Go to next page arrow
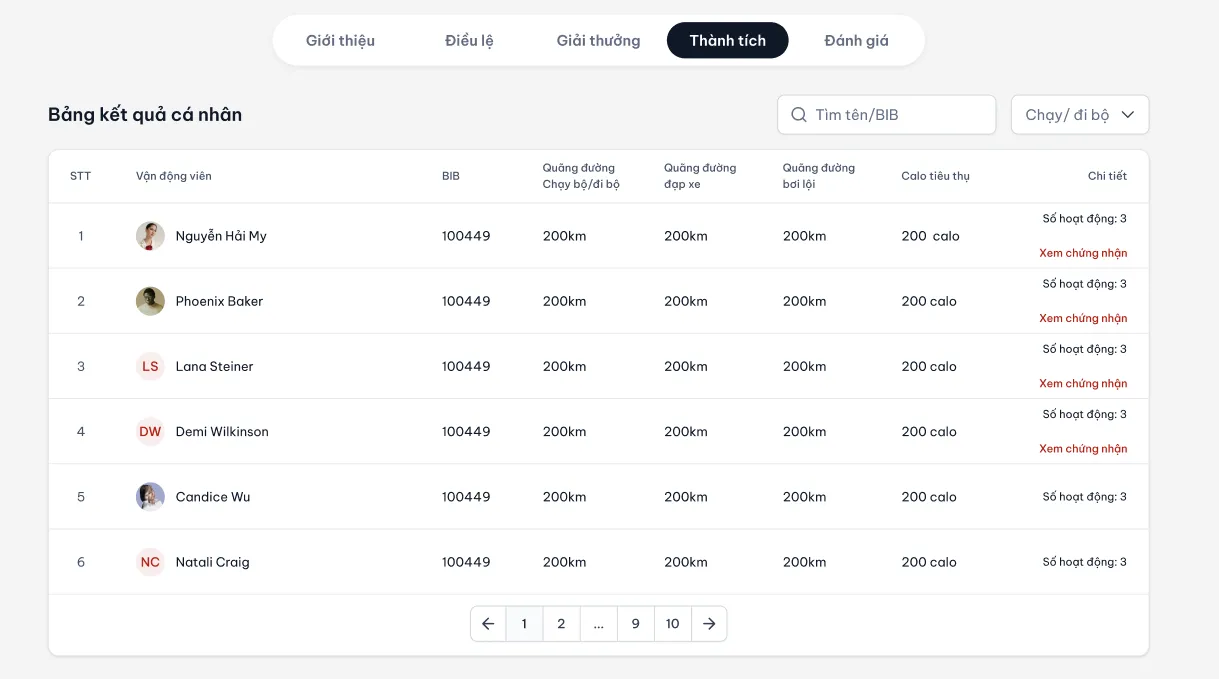 pyautogui.click(x=709, y=624)
